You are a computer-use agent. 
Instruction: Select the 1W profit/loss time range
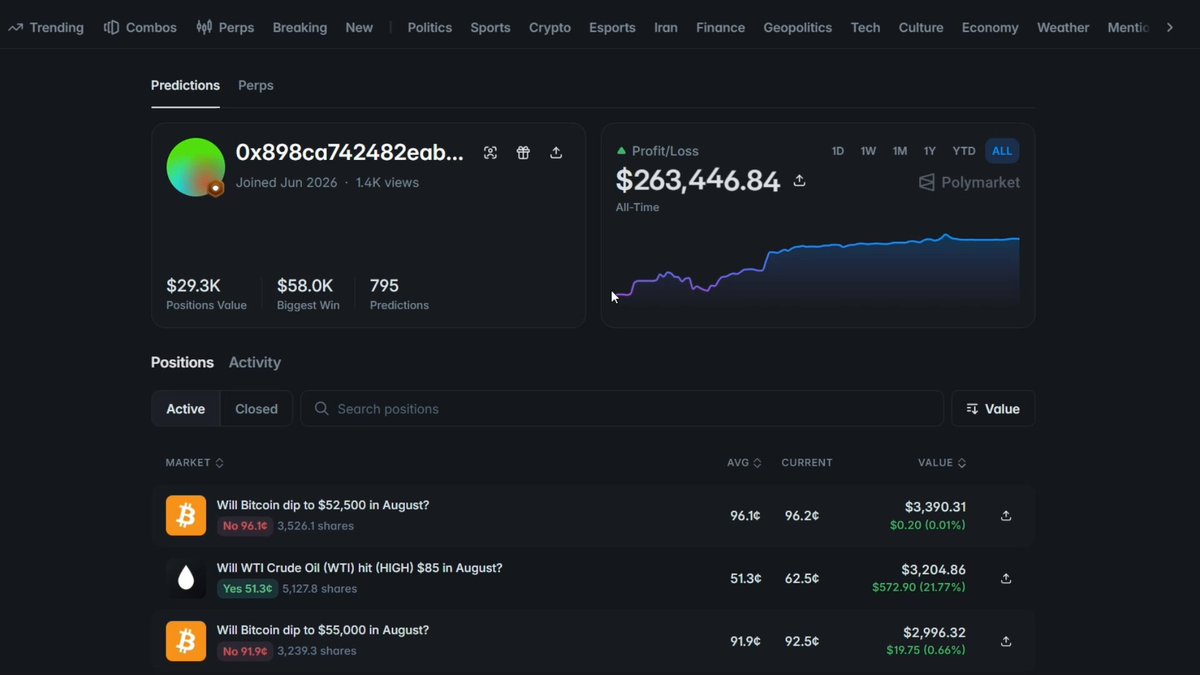click(x=868, y=151)
